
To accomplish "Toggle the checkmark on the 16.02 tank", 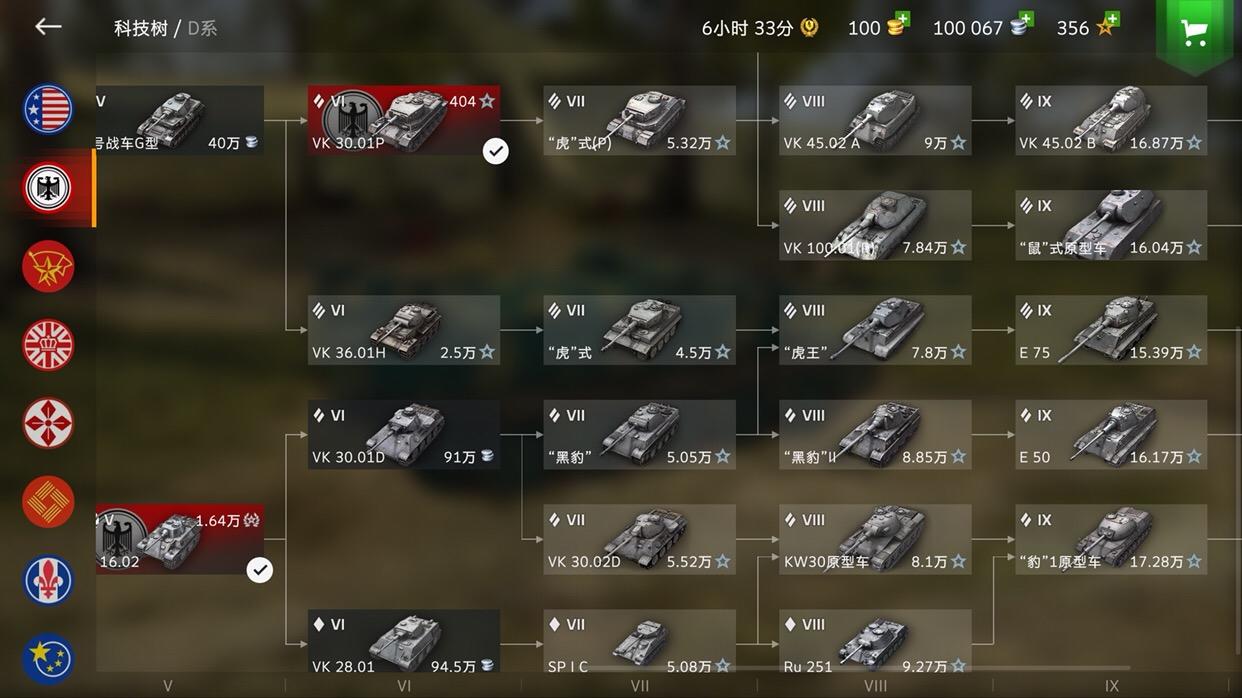I will [x=259, y=570].
